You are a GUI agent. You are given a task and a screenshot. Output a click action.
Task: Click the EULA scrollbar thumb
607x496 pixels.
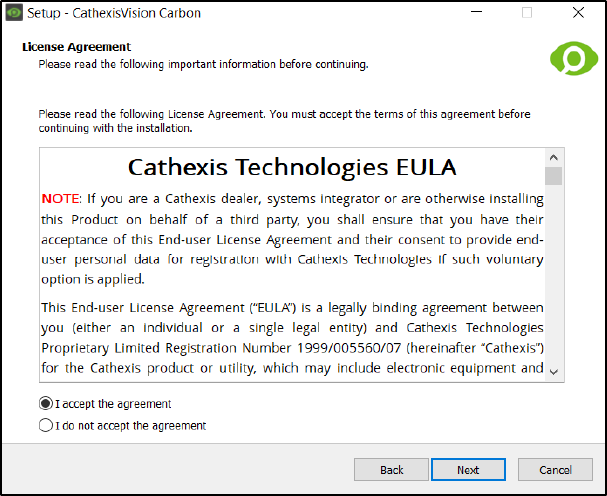pos(554,176)
